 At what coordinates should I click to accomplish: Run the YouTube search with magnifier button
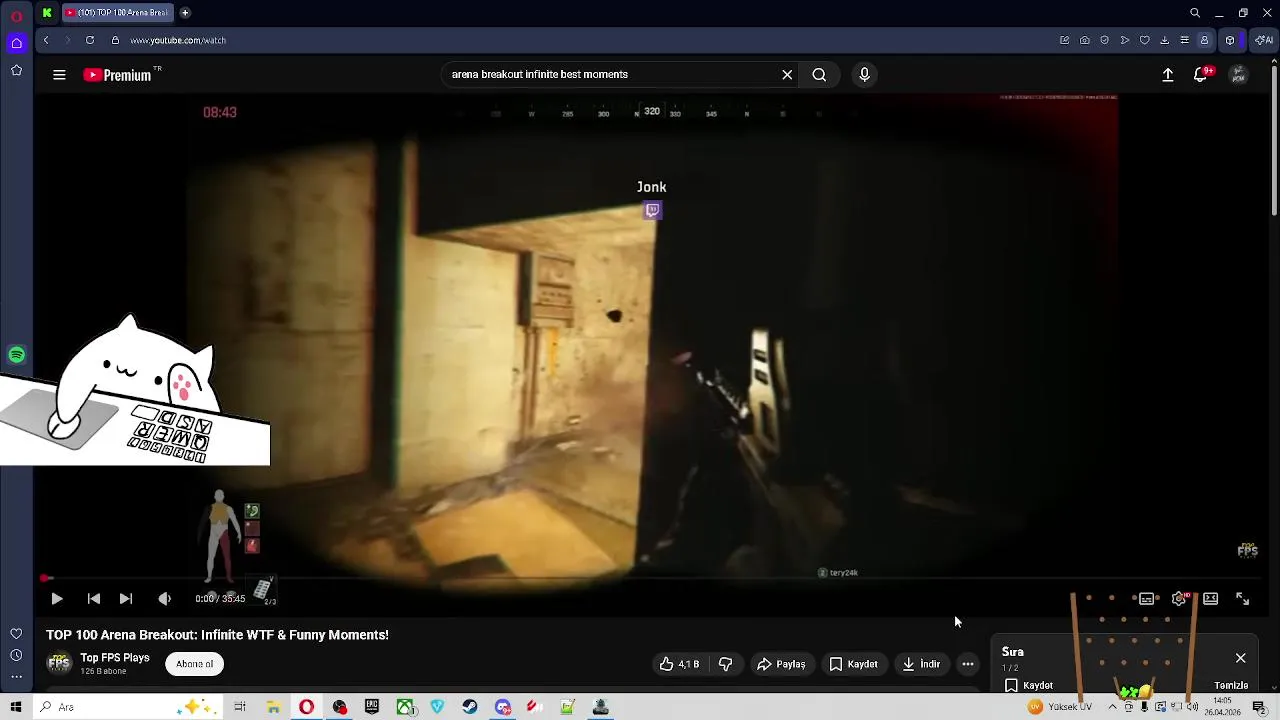[819, 75]
